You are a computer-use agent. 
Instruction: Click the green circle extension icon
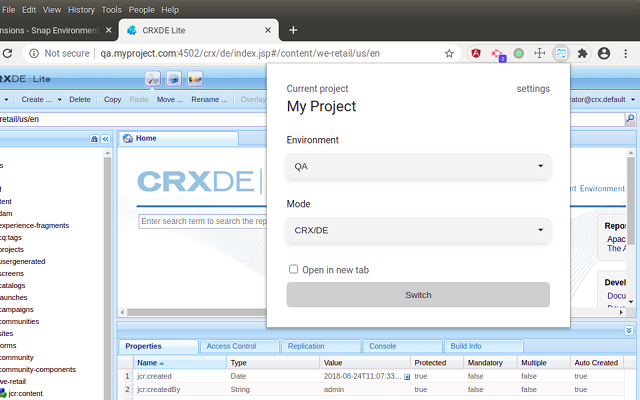click(518, 53)
